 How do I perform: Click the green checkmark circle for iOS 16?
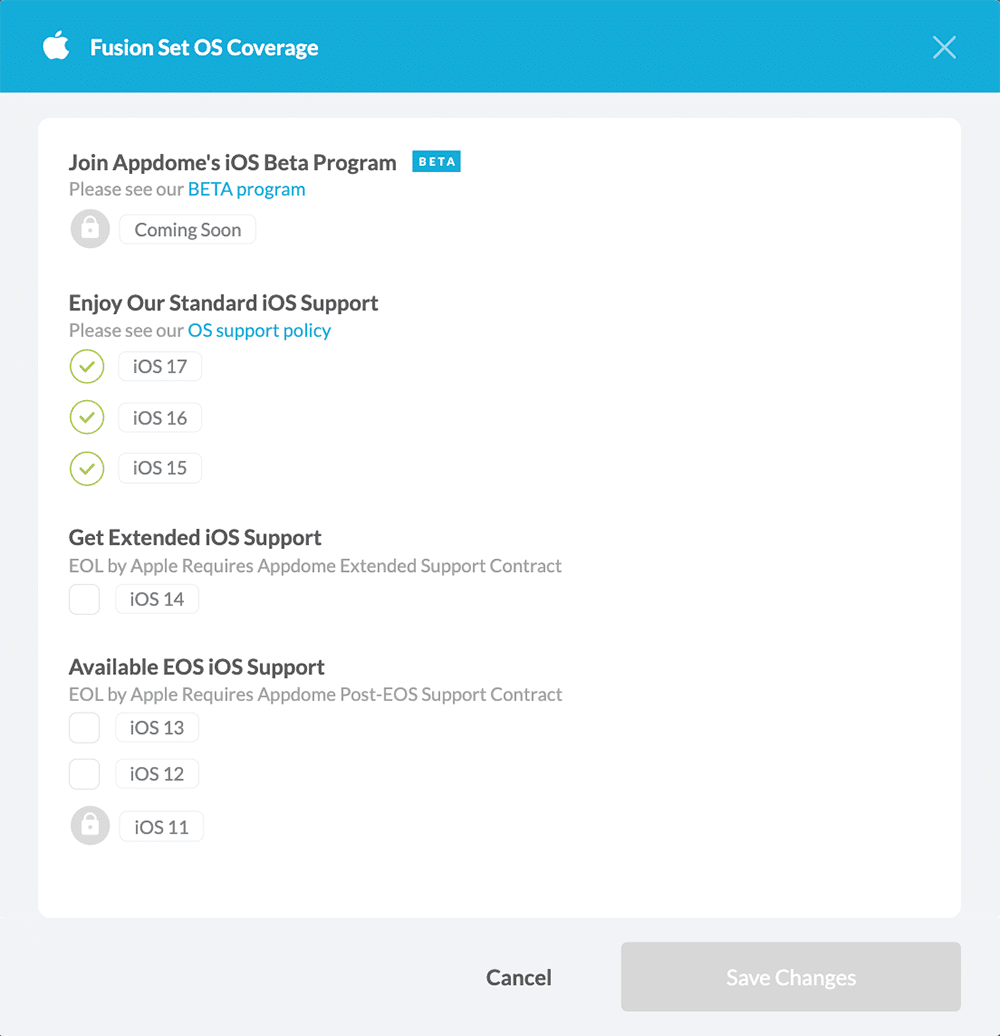pos(86,417)
